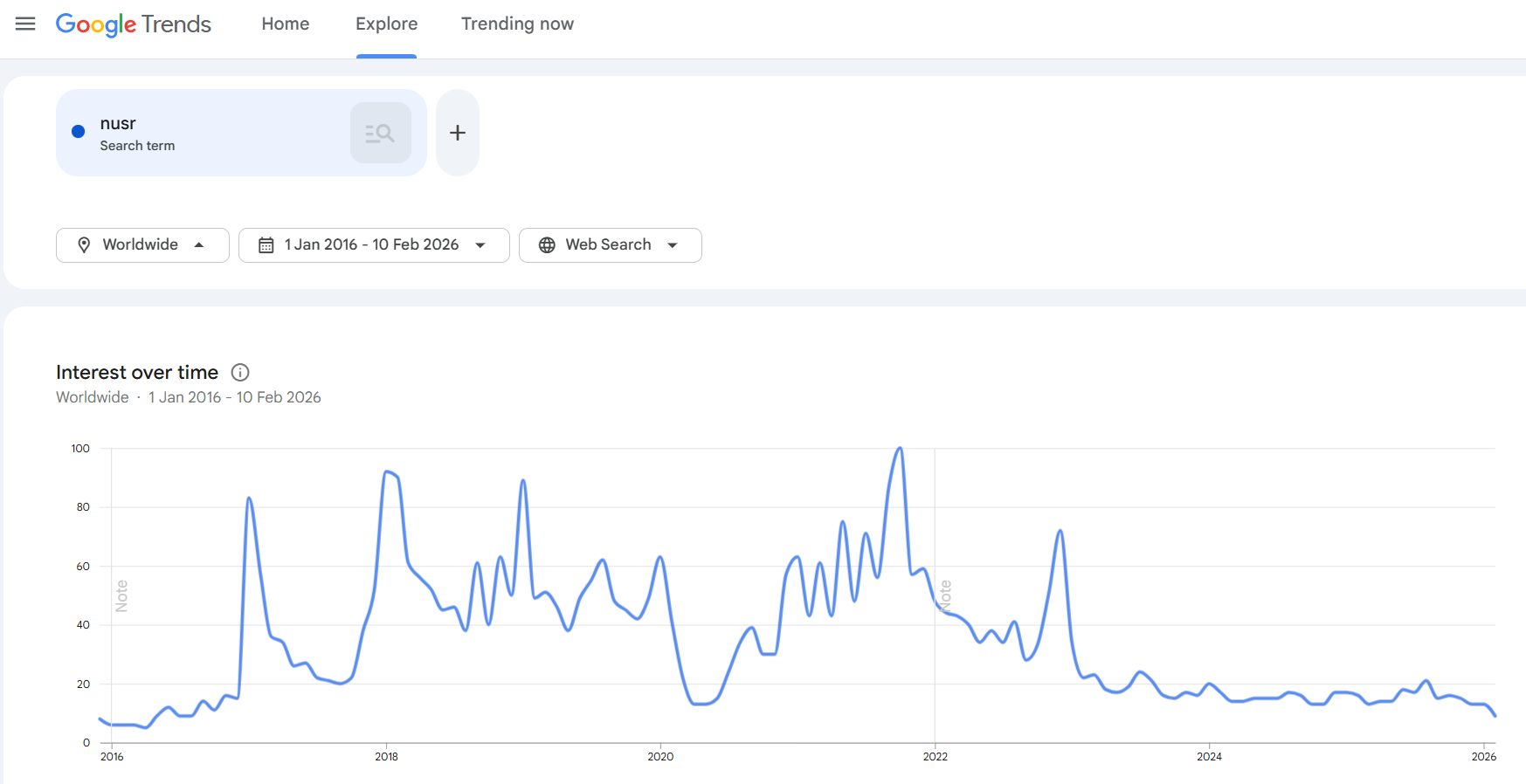Click the chart subtitle Worldwide date range
1526x784 pixels.
click(x=189, y=397)
